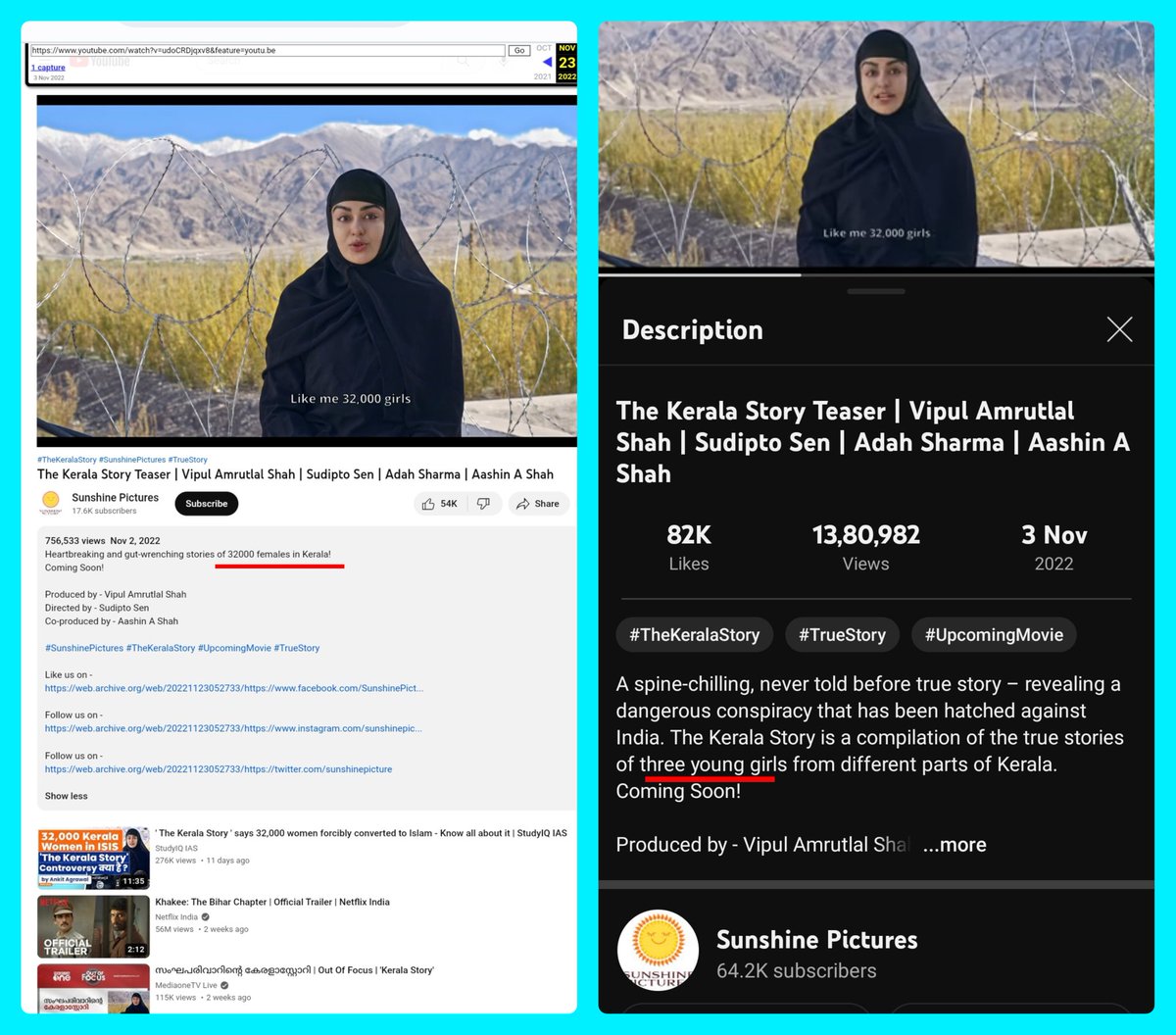Click the mobile video title text
Screen dimensions: 1176x1035
click(873, 442)
